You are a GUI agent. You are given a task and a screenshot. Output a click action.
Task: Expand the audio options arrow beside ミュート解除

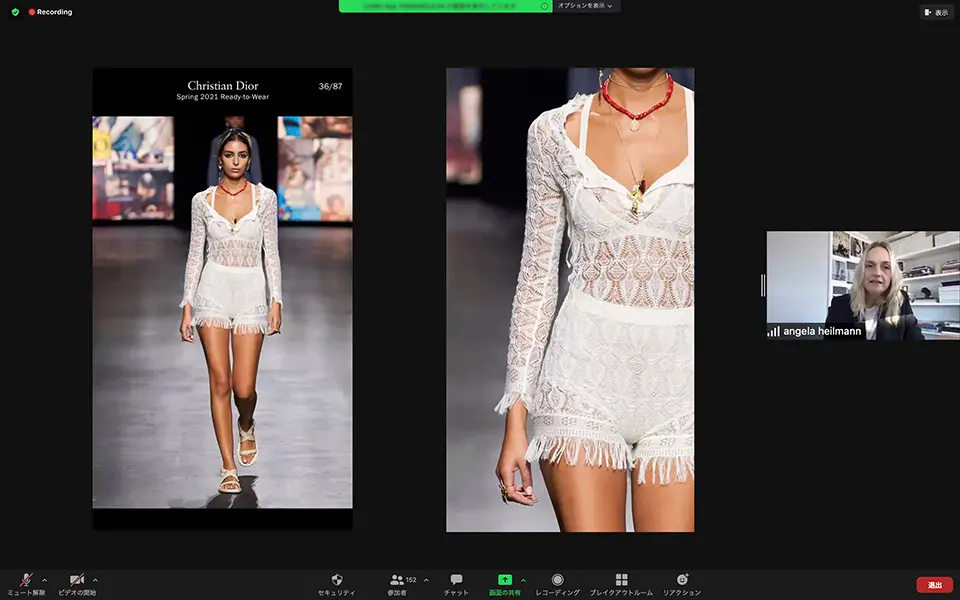point(44,580)
